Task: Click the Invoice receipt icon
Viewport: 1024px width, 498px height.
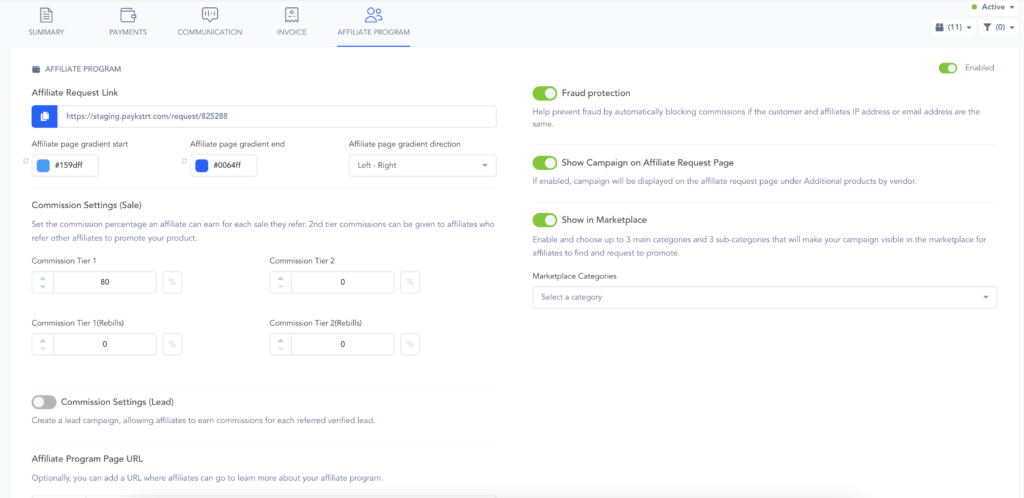Action: pos(291,15)
